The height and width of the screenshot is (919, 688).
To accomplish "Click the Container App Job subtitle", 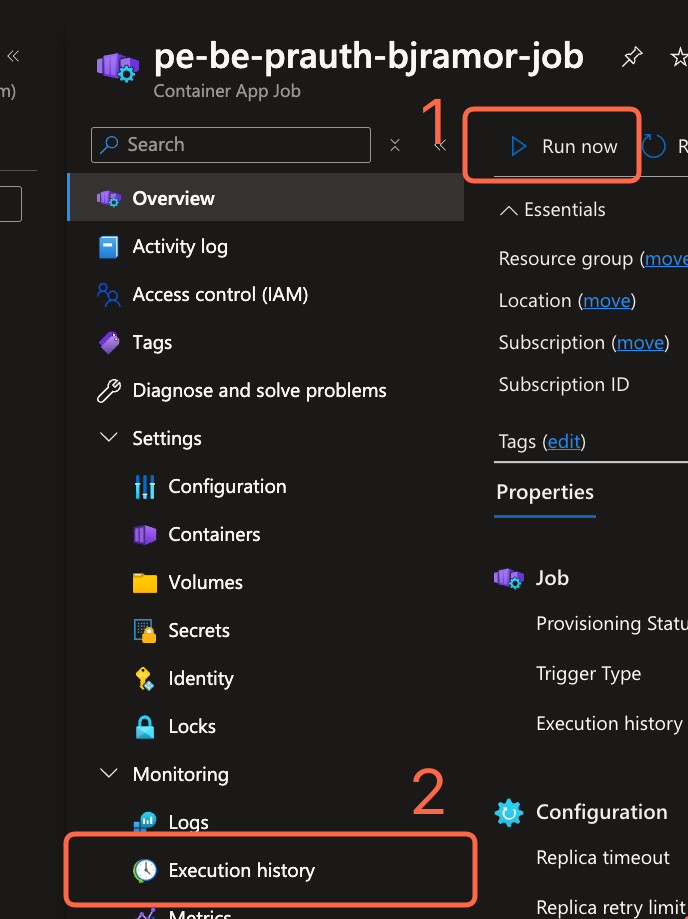I will tap(227, 91).
